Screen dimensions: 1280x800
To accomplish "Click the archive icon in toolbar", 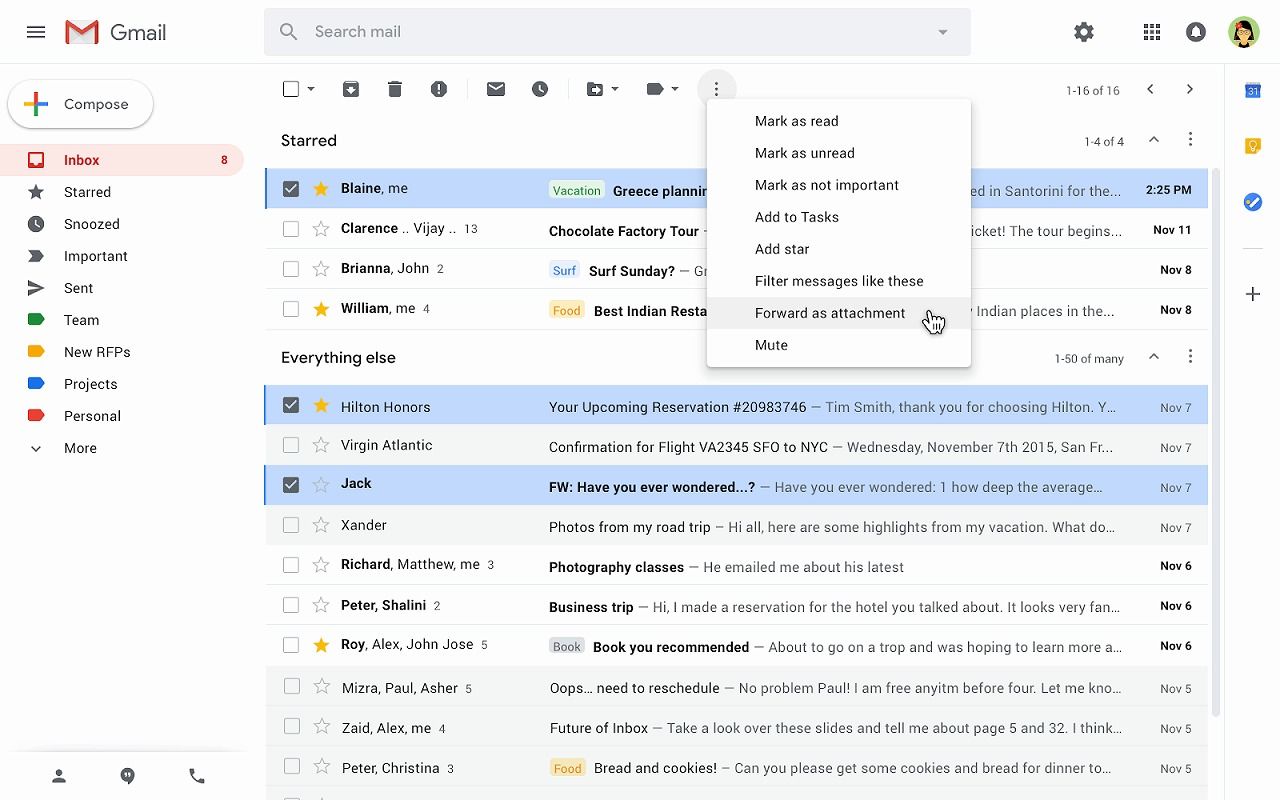I will [x=351, y=89].
